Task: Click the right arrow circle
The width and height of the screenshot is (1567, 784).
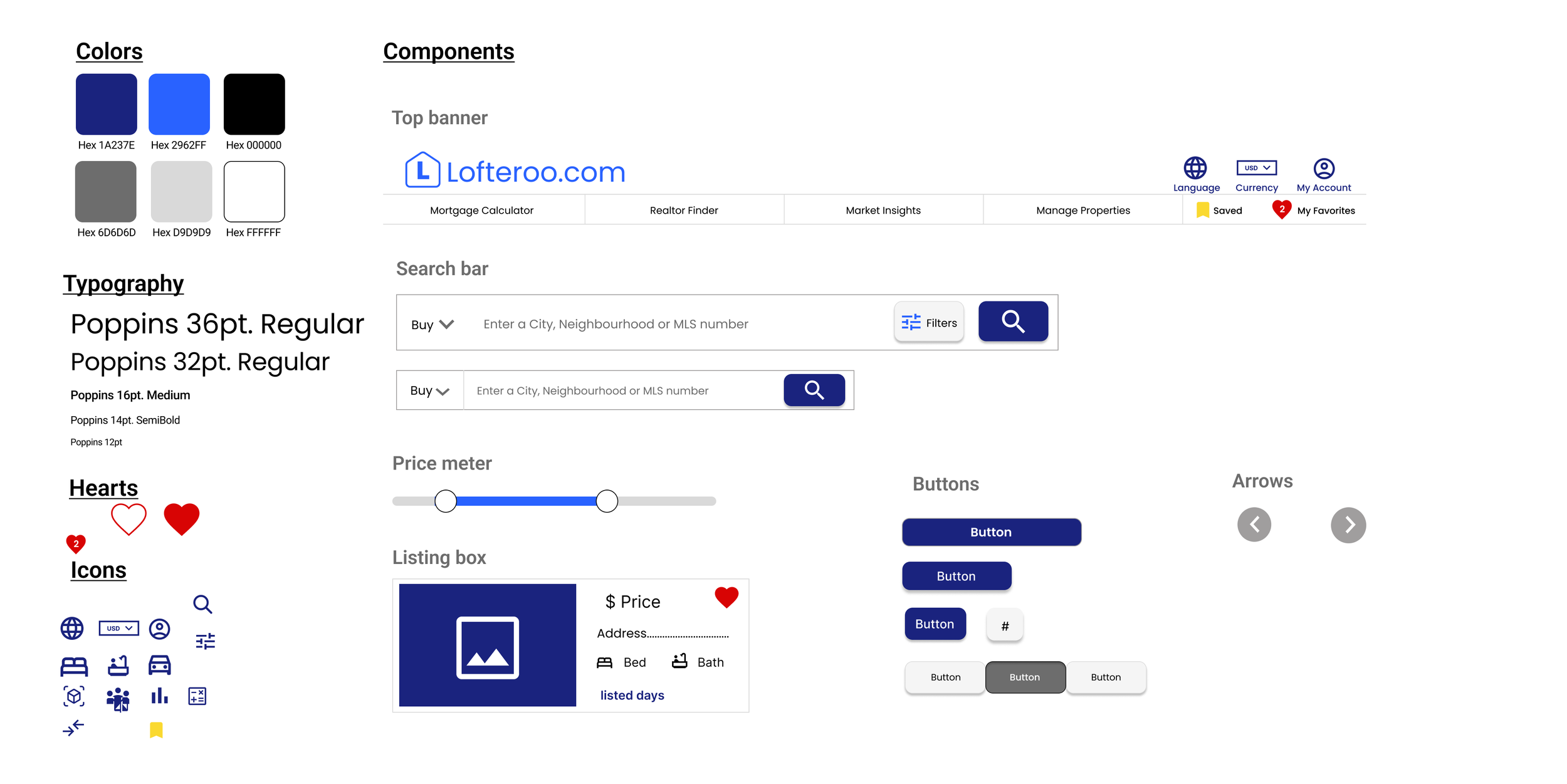Action: [1348, 525]
